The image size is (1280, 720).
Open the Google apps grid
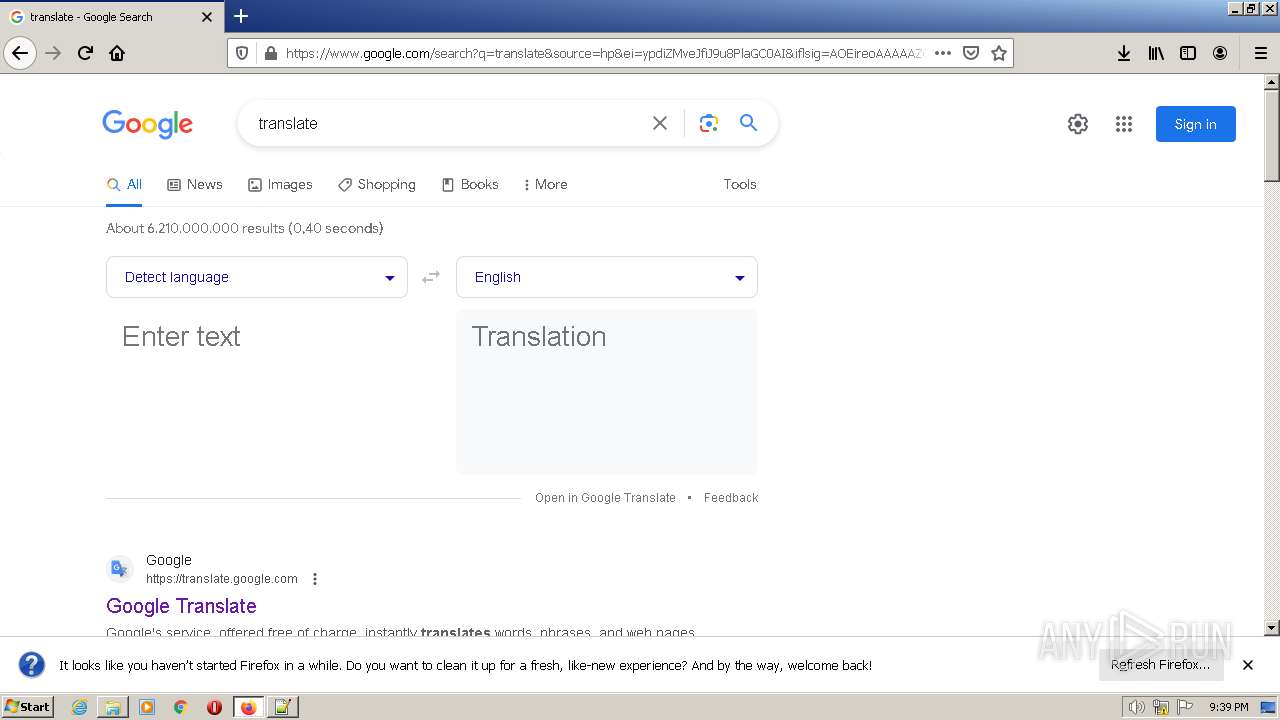pyautogui.click(x=1124, y=124)
